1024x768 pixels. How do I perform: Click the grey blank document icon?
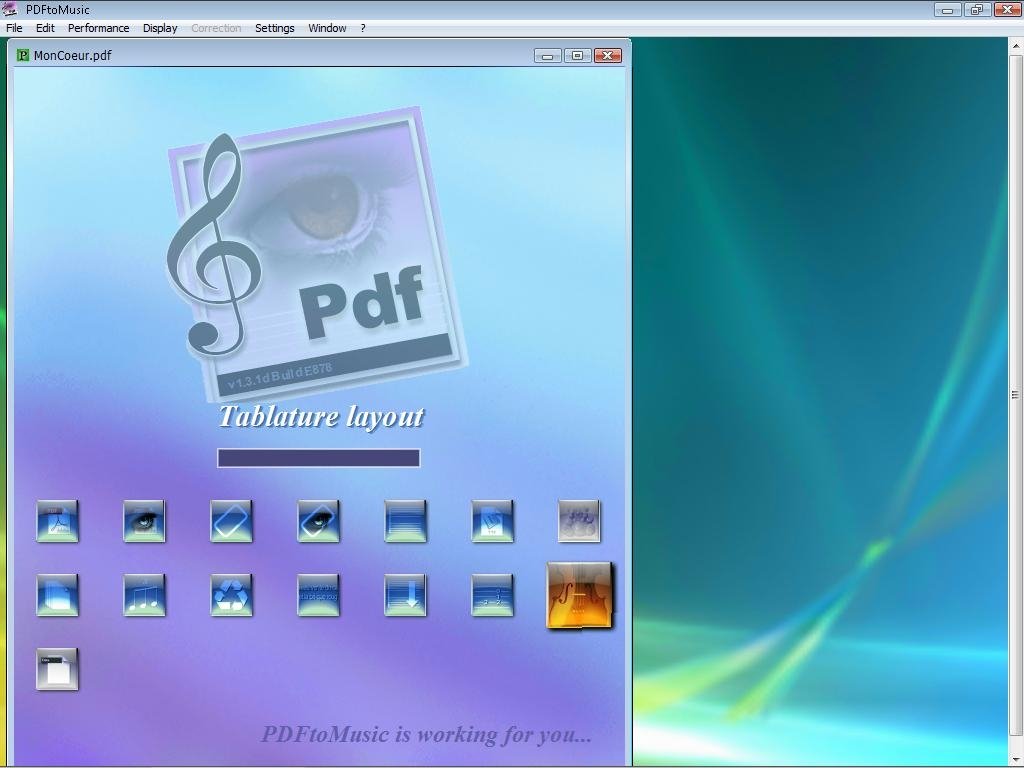pos(57,669)
